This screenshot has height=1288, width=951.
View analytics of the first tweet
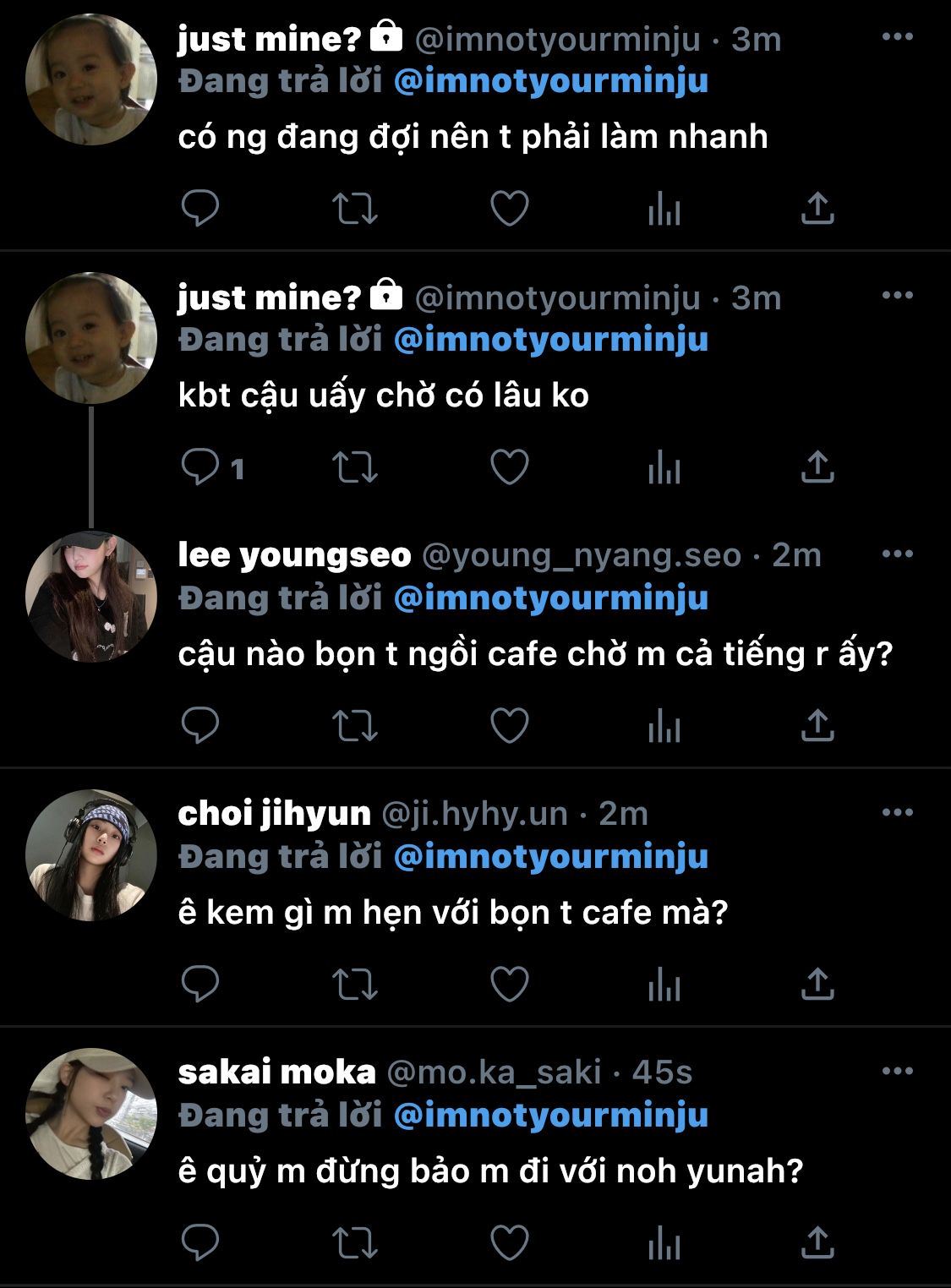point(664,208)
